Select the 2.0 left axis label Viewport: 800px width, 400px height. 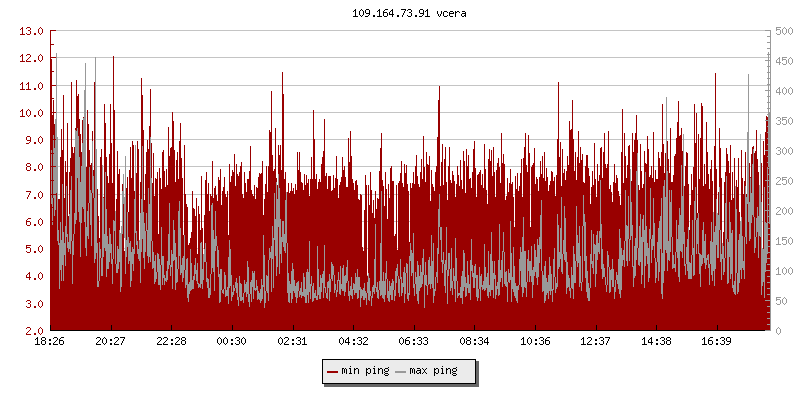[32, 331]
